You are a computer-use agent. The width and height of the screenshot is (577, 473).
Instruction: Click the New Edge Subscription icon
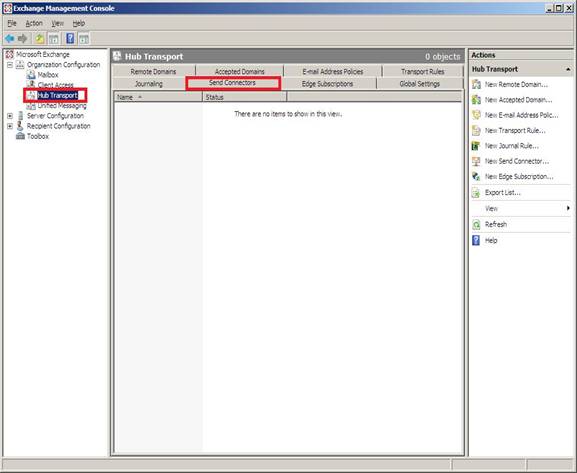click(x=476, y=177)
